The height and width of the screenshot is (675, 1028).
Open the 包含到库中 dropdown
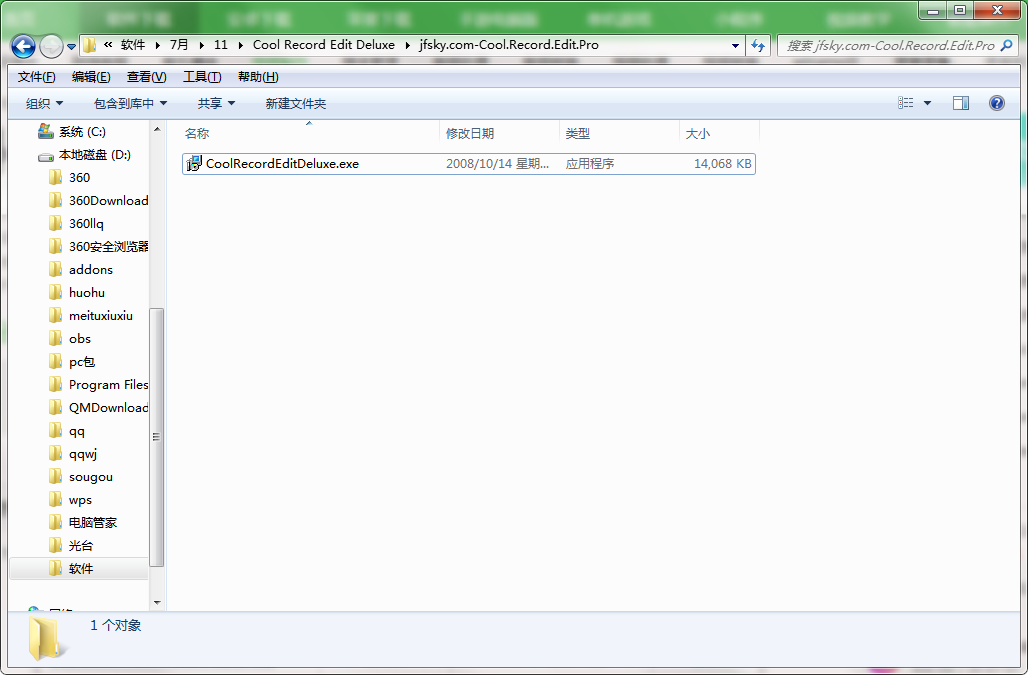pos(130,104)
